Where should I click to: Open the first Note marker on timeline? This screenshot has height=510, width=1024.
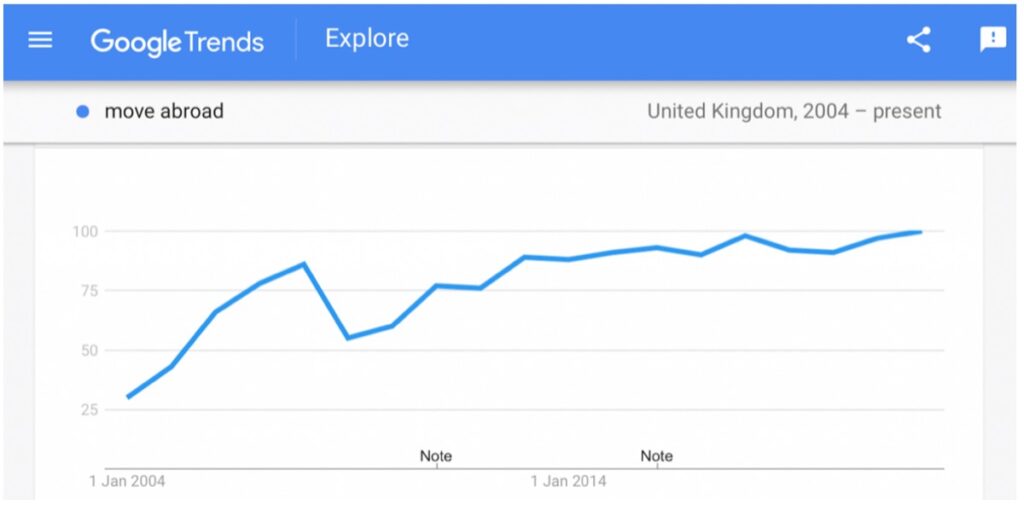(x=436, y=456)
